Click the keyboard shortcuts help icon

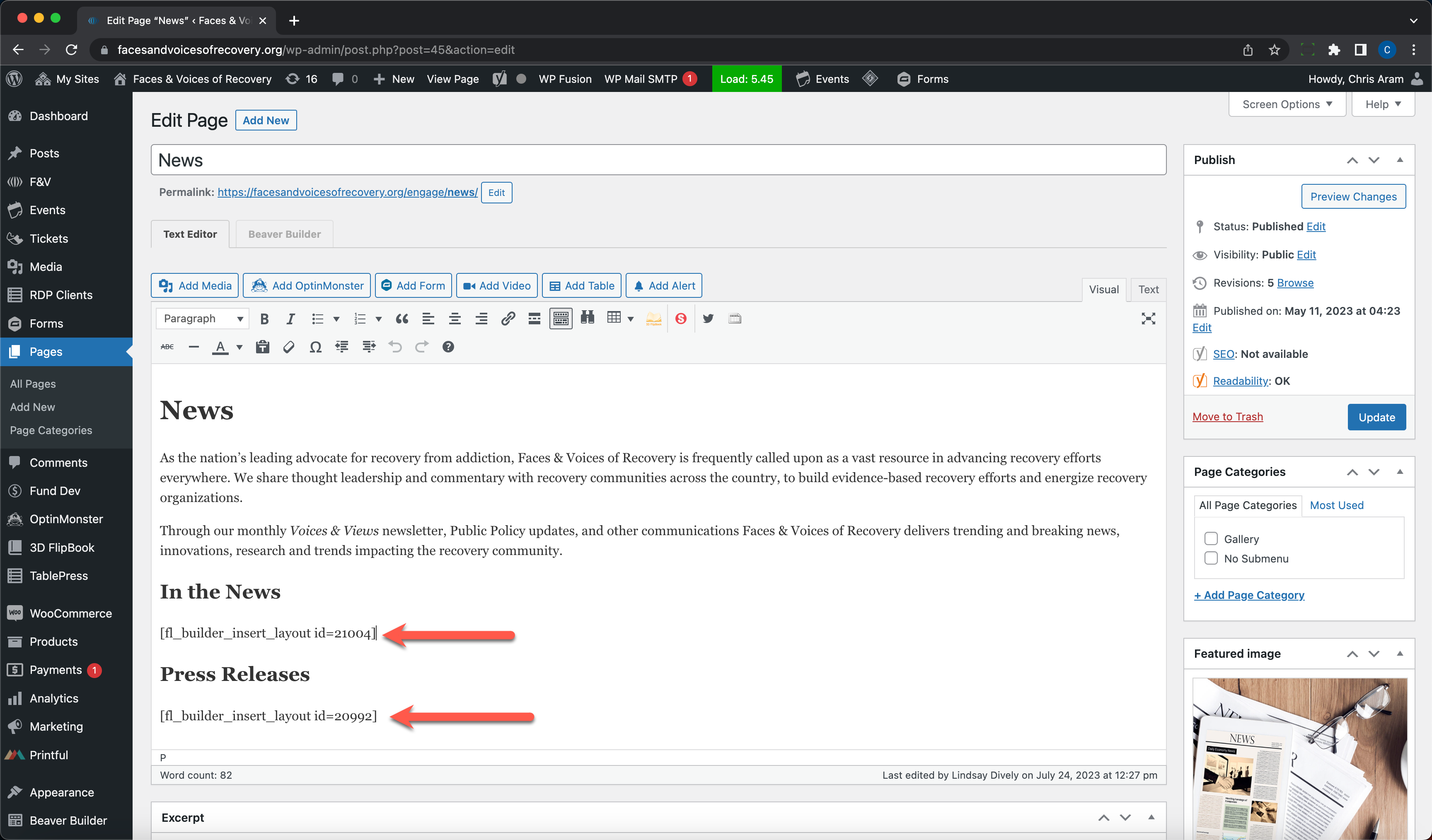448,347
